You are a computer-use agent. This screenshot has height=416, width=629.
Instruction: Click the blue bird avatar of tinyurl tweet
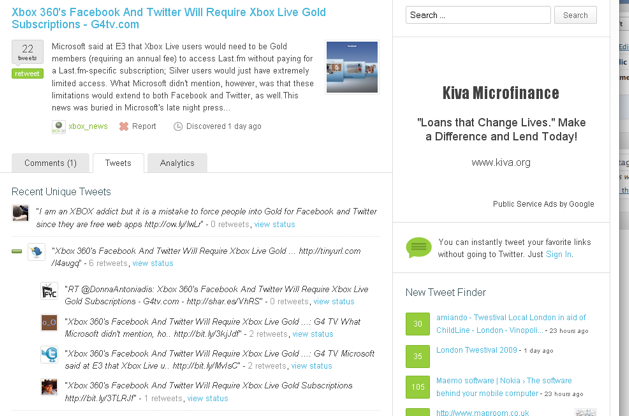point(36,252)
